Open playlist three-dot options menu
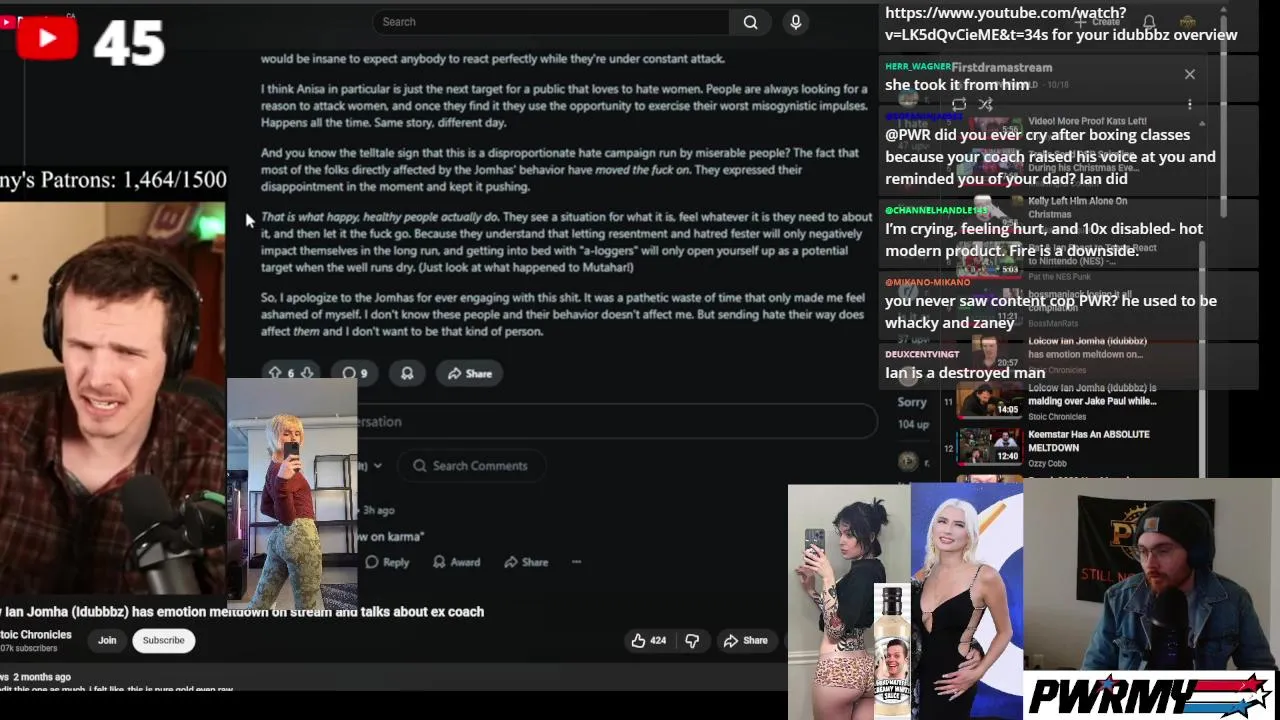 click(1189, 104)
